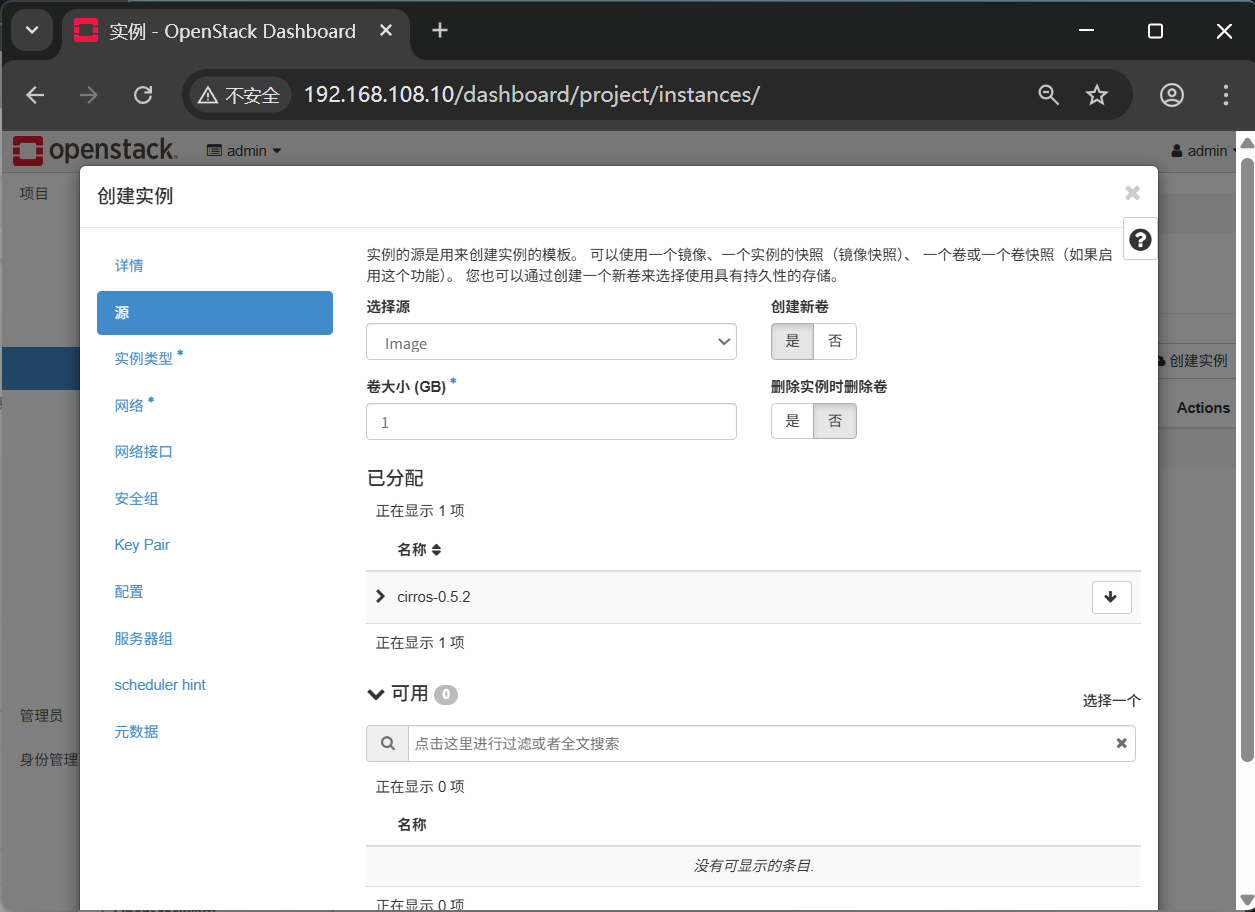
Task: Clear the filter box with the X icon
Action: click(1121, 744)
